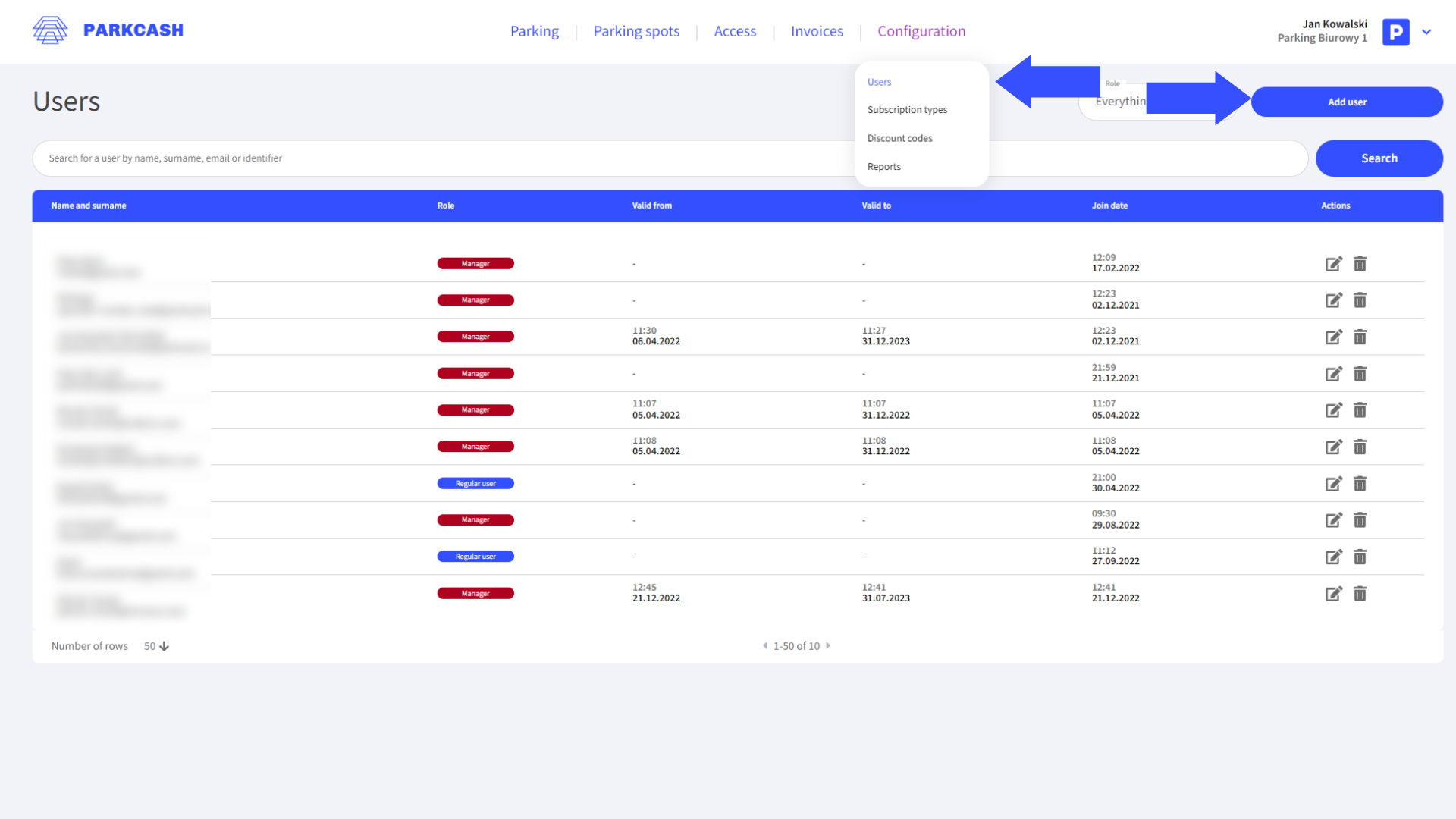Click the ParkCash logo icon
The width and height of the screenshot is (1456, 819).
(50, 30)
